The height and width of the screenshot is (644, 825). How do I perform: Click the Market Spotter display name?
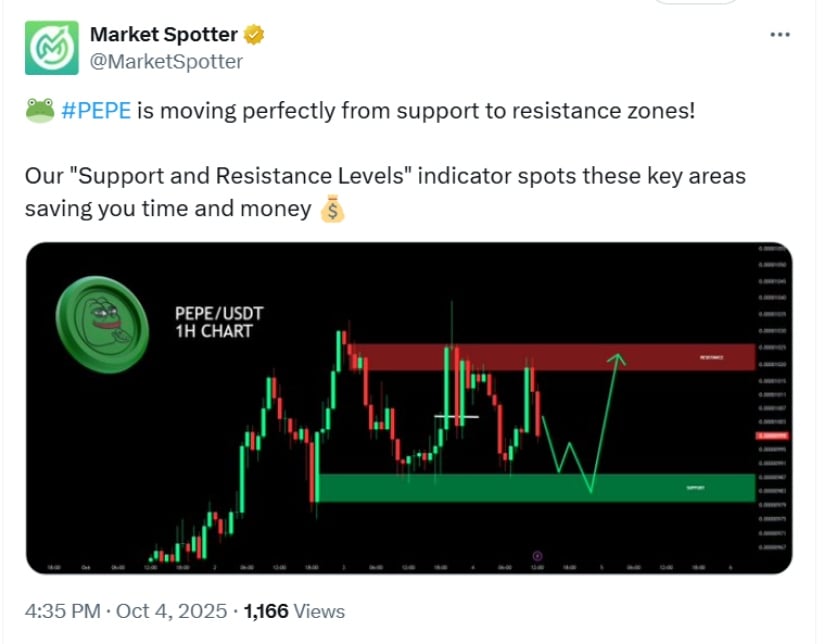[x=164, y=35]
